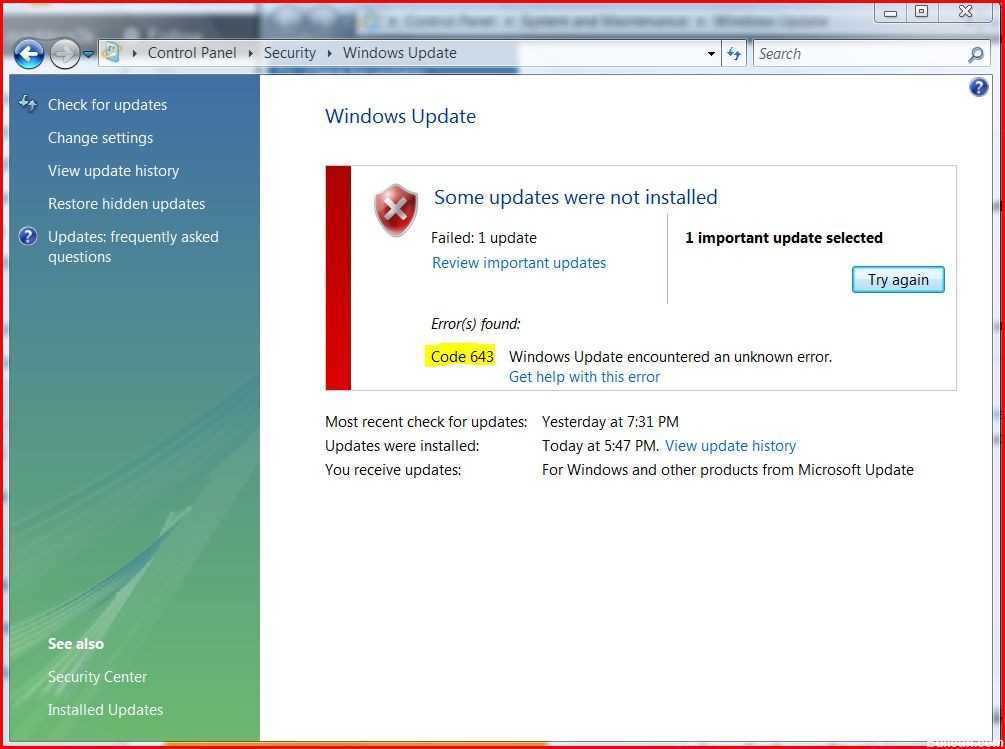1005x749 pixels.
Task: Expand arrow before Control Panel breadcrumb
Action: pyautogui.click(x=135, y=53)
